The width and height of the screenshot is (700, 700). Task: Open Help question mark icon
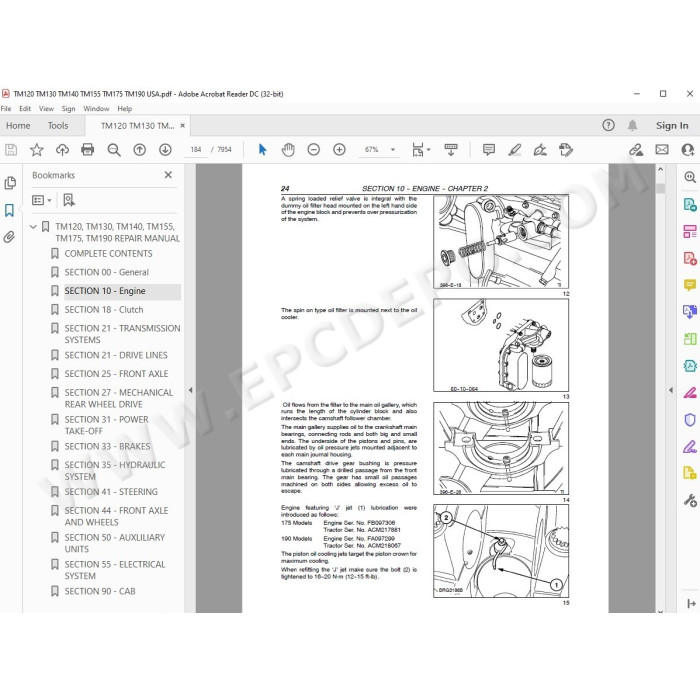coord(608,125)
